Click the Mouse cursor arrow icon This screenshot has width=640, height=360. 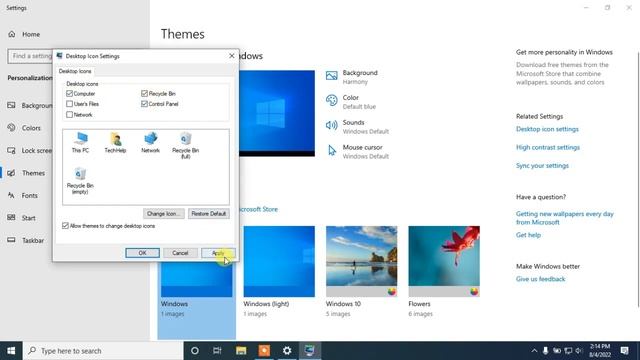332,151
